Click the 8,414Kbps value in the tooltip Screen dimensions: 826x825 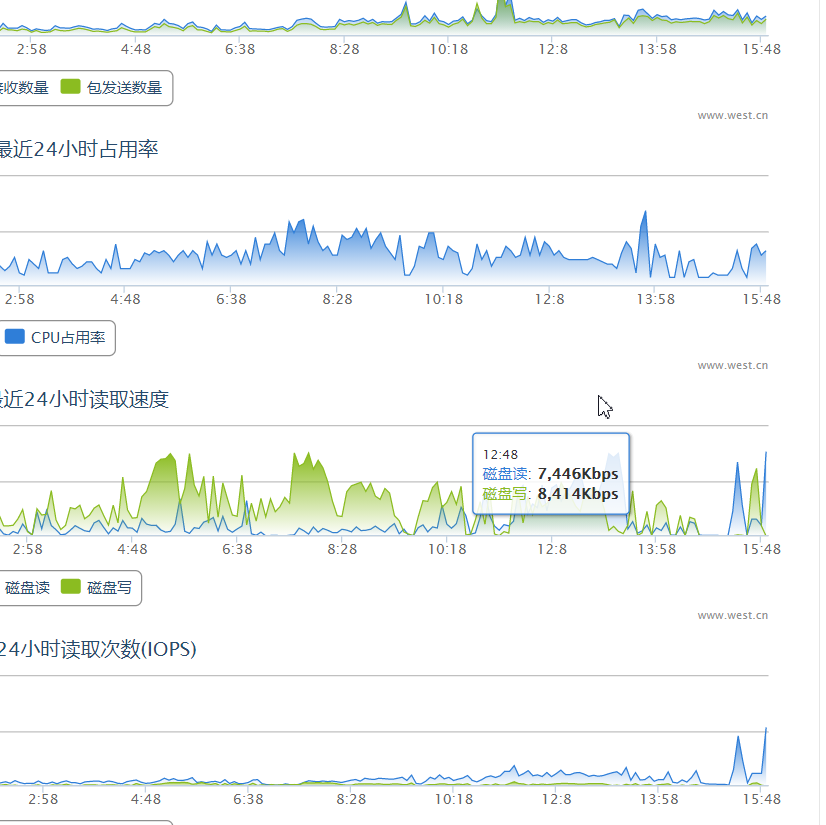click(577, 493)
